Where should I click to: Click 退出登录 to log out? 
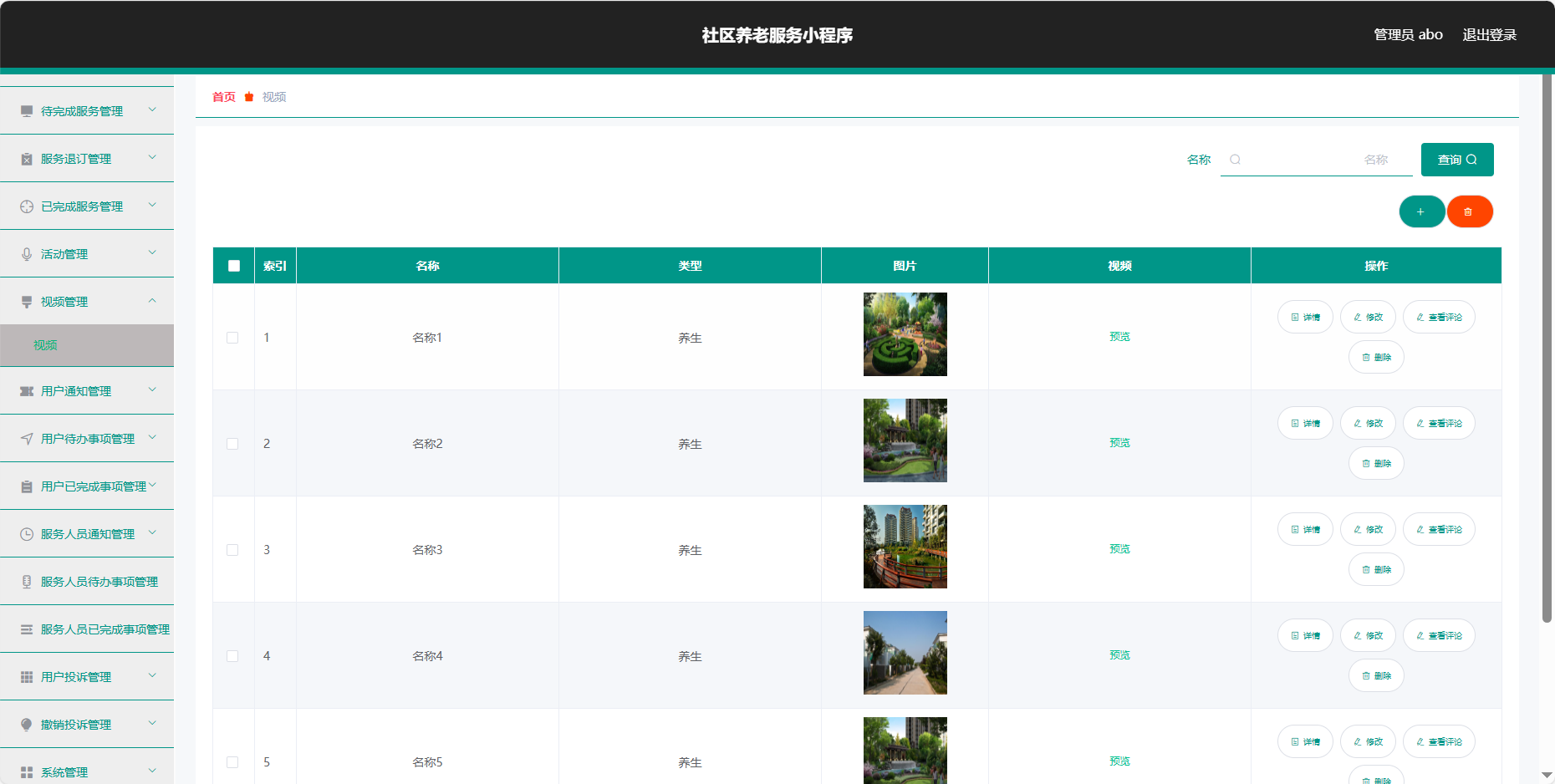tap(1489, 35)
